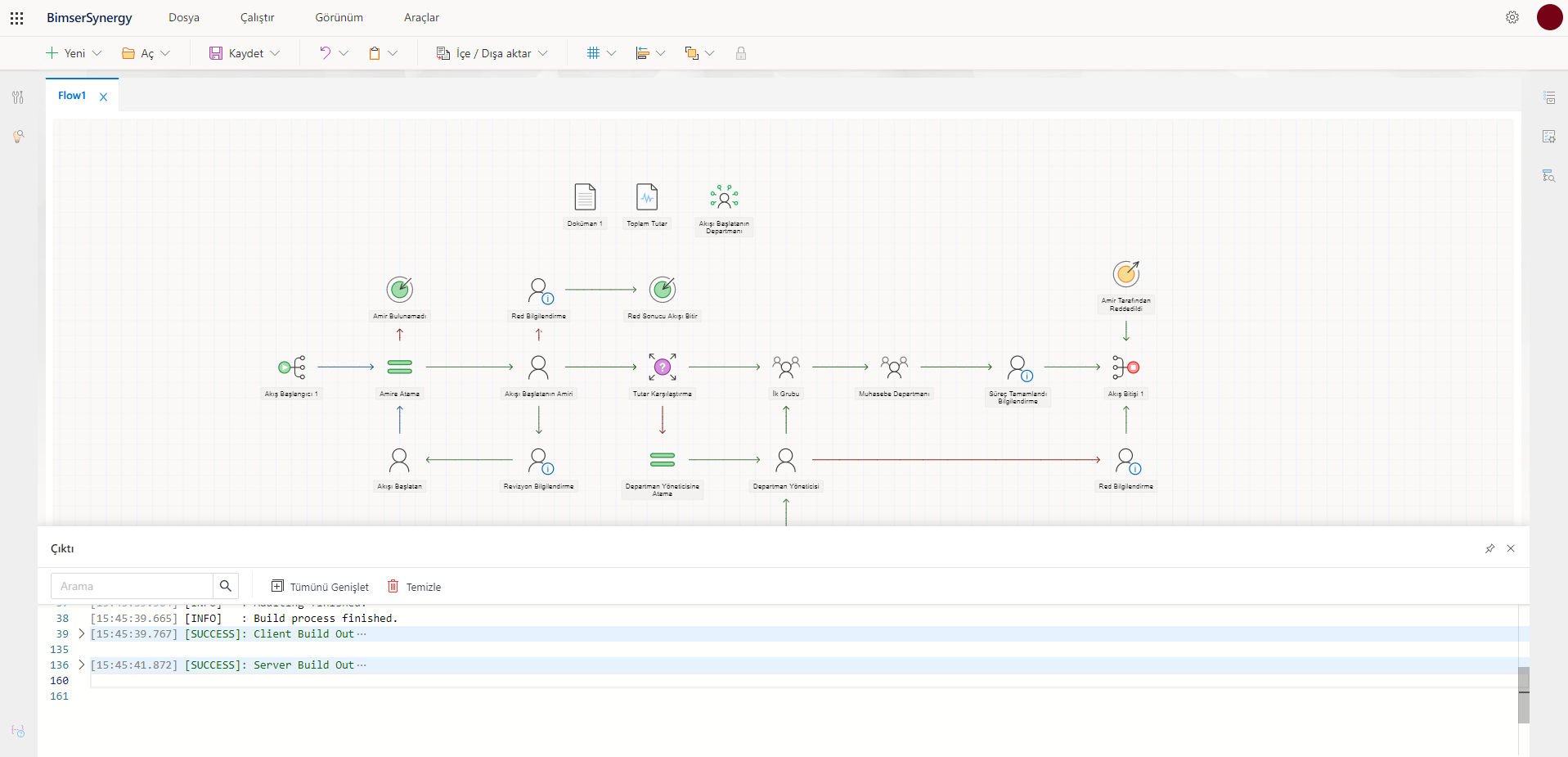This screenshot has height=757, width=1568.
Task: Select the Muhasebe Departmanı node
Action: point(894,367)
